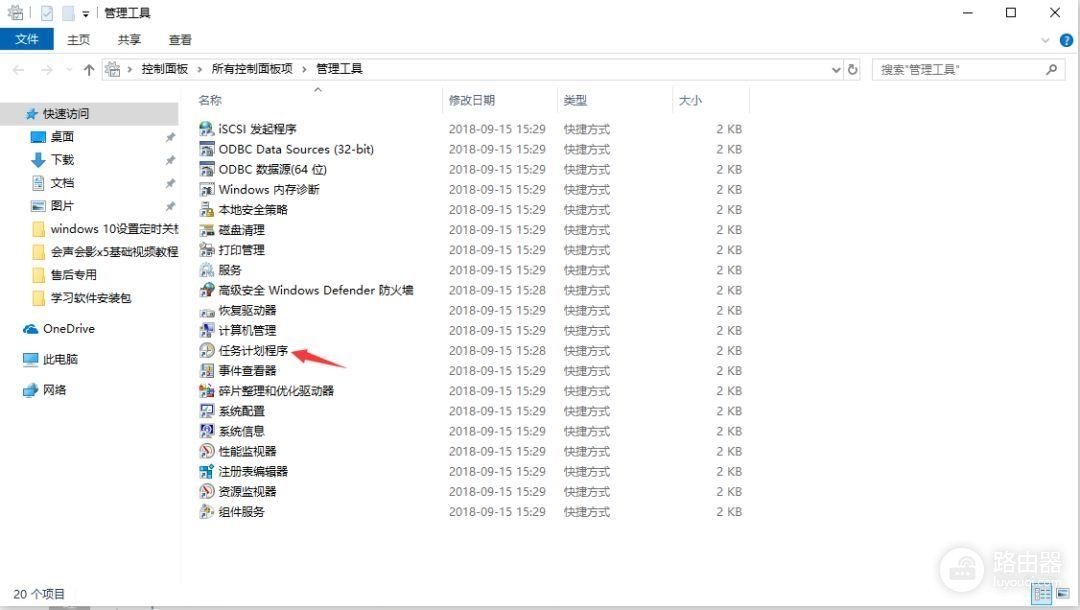Select 网络 in the navigation pane
This screenshot has height=610, width=1080.
[45, 390]
